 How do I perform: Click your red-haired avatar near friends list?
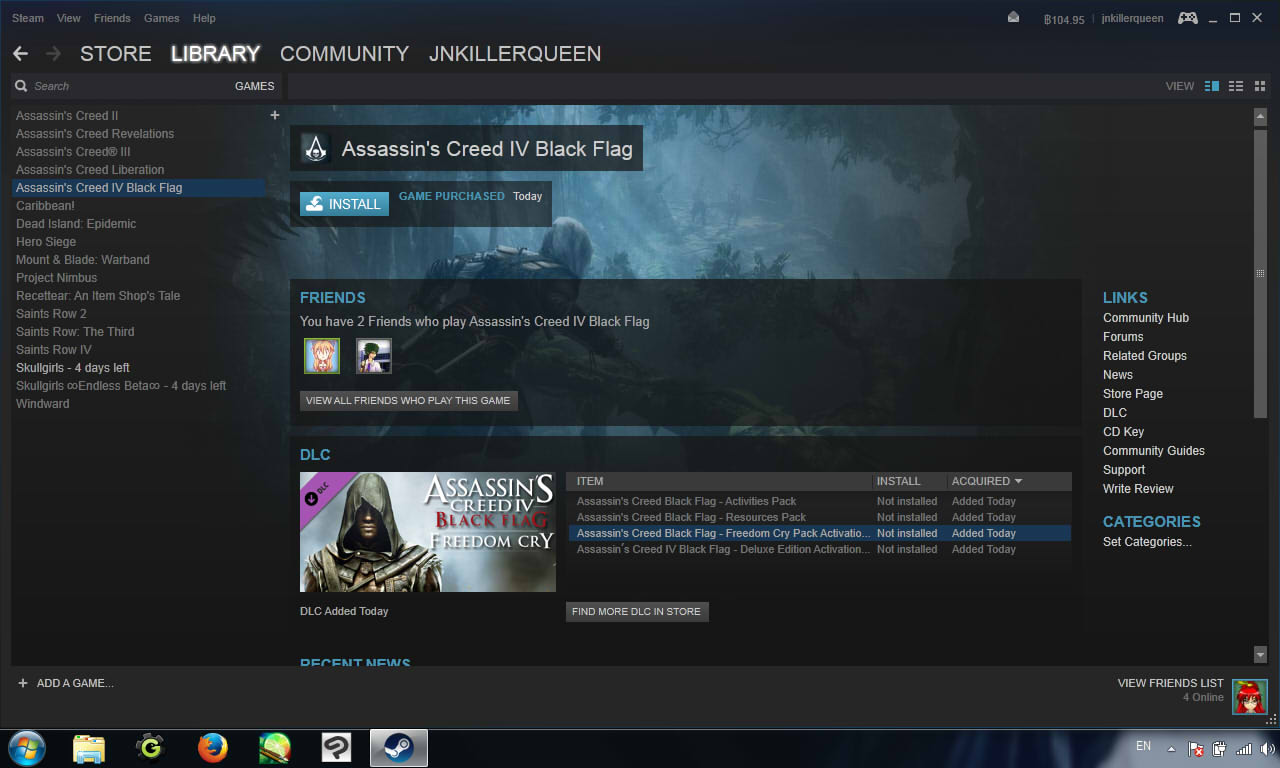1250,697
